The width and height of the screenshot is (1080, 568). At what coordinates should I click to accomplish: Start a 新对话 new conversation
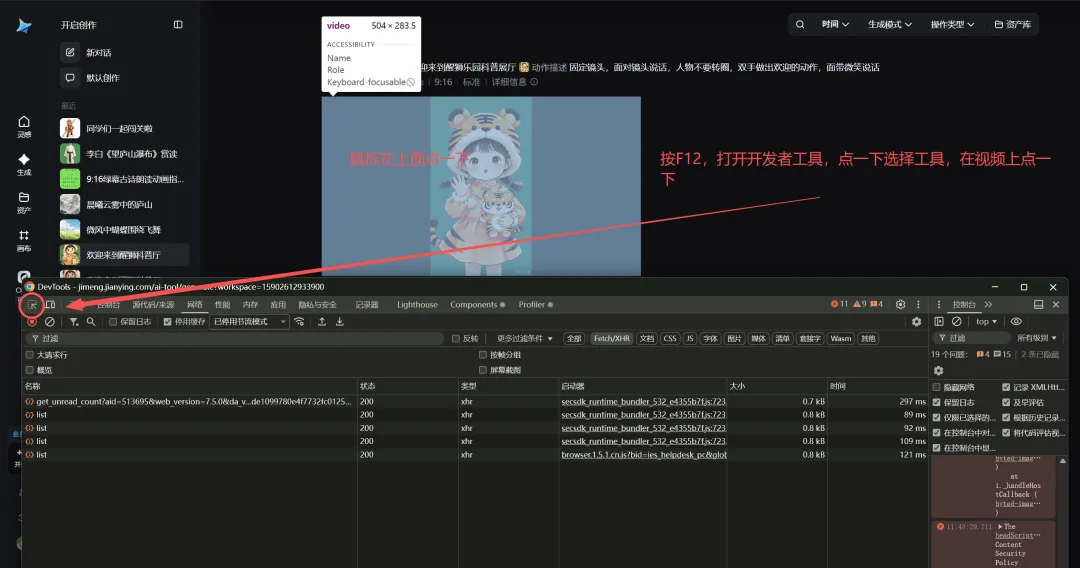(98, 52)
